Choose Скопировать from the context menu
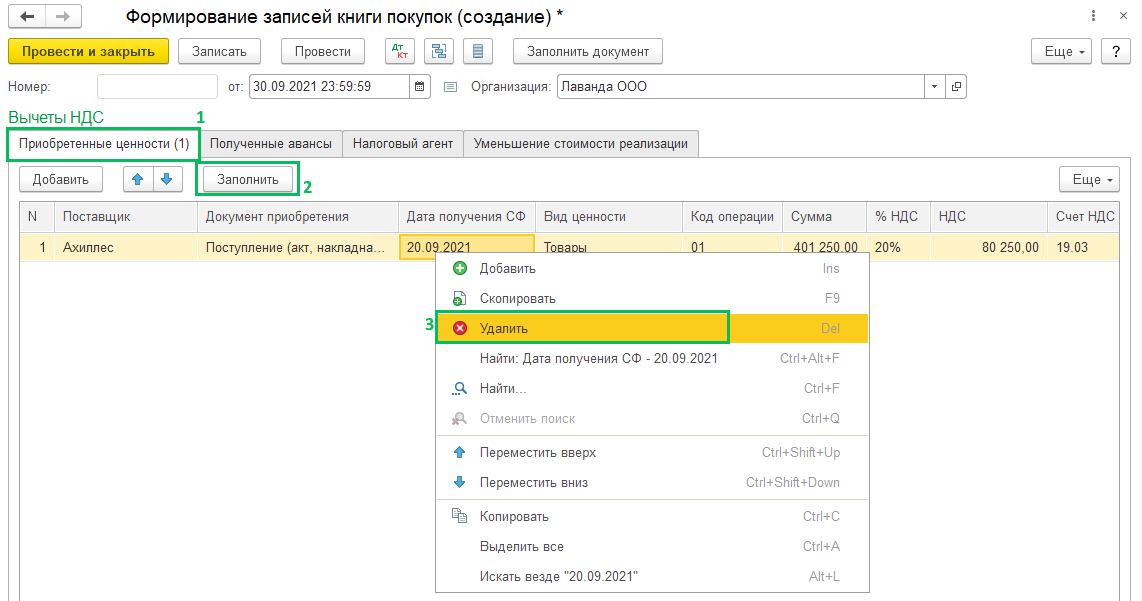The height and width of the screenshot is (601, 1142). point(517,298)
